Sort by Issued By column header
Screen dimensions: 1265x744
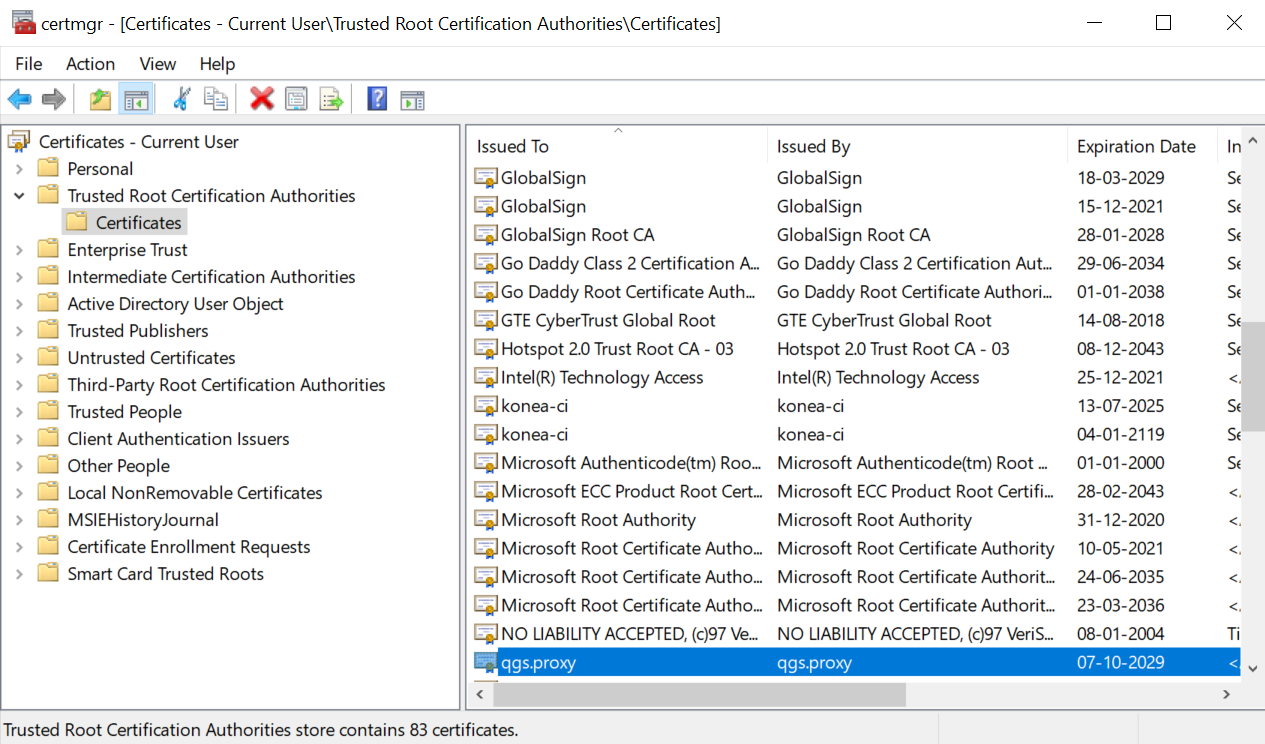point(813,147)
